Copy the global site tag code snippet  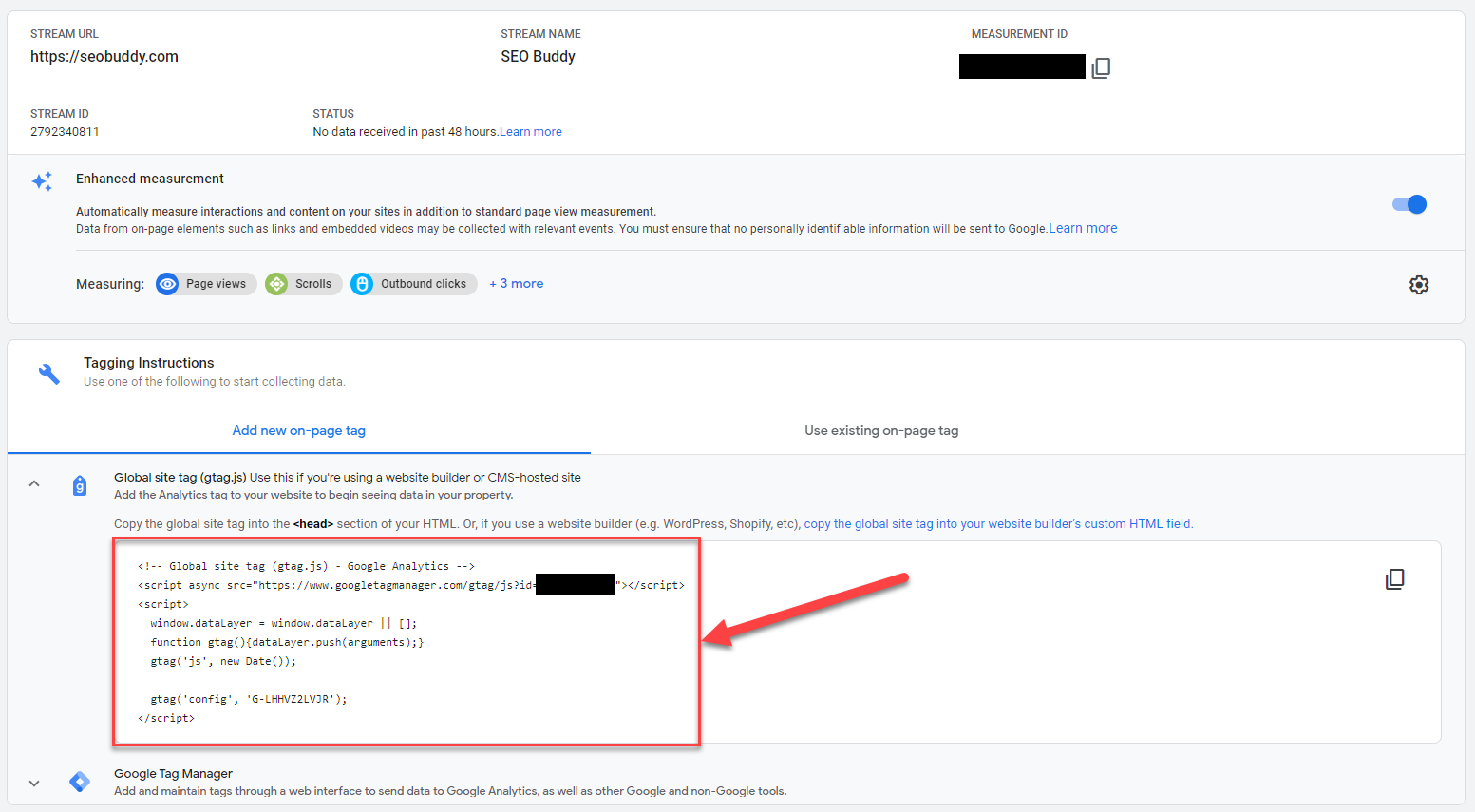point(1394,579)
